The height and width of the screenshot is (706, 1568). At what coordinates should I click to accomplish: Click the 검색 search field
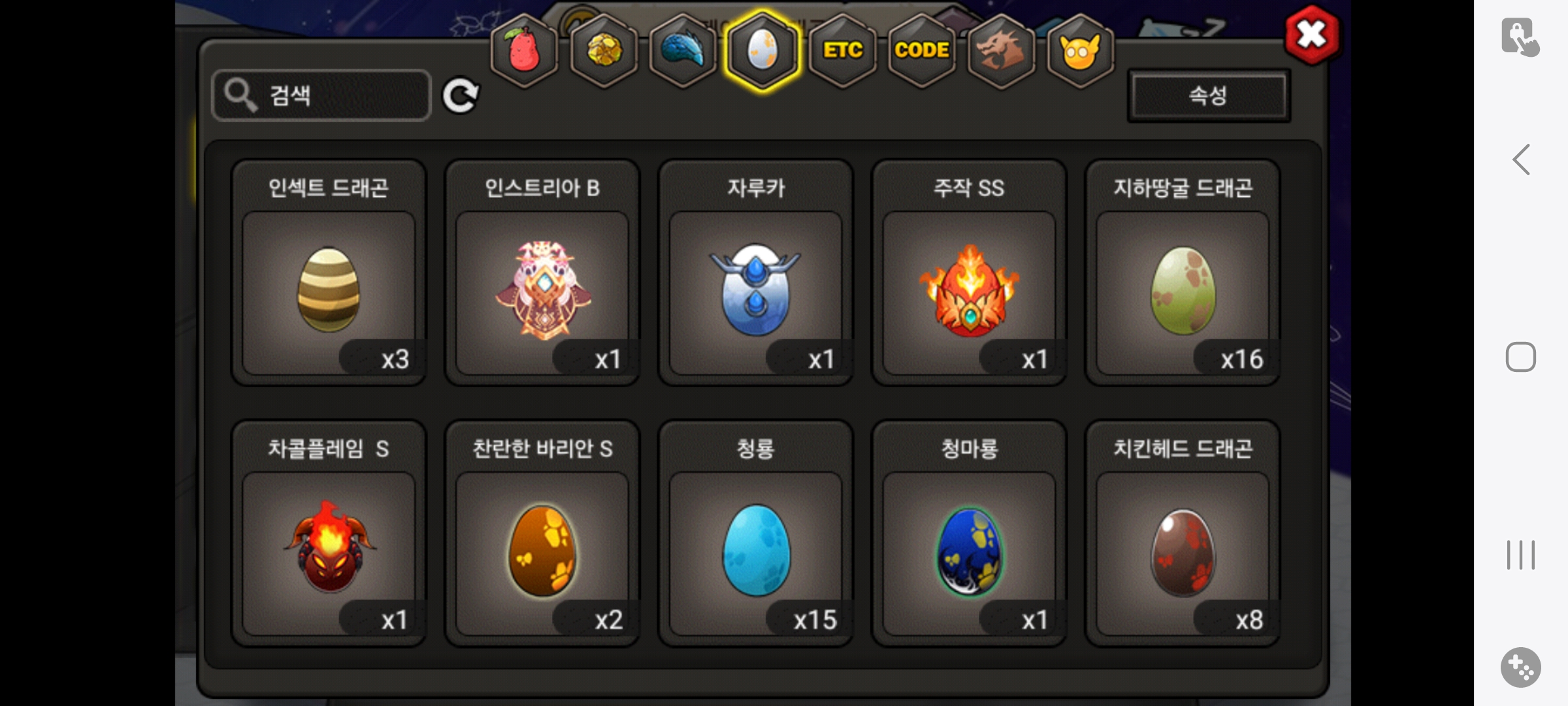[321, 95]
